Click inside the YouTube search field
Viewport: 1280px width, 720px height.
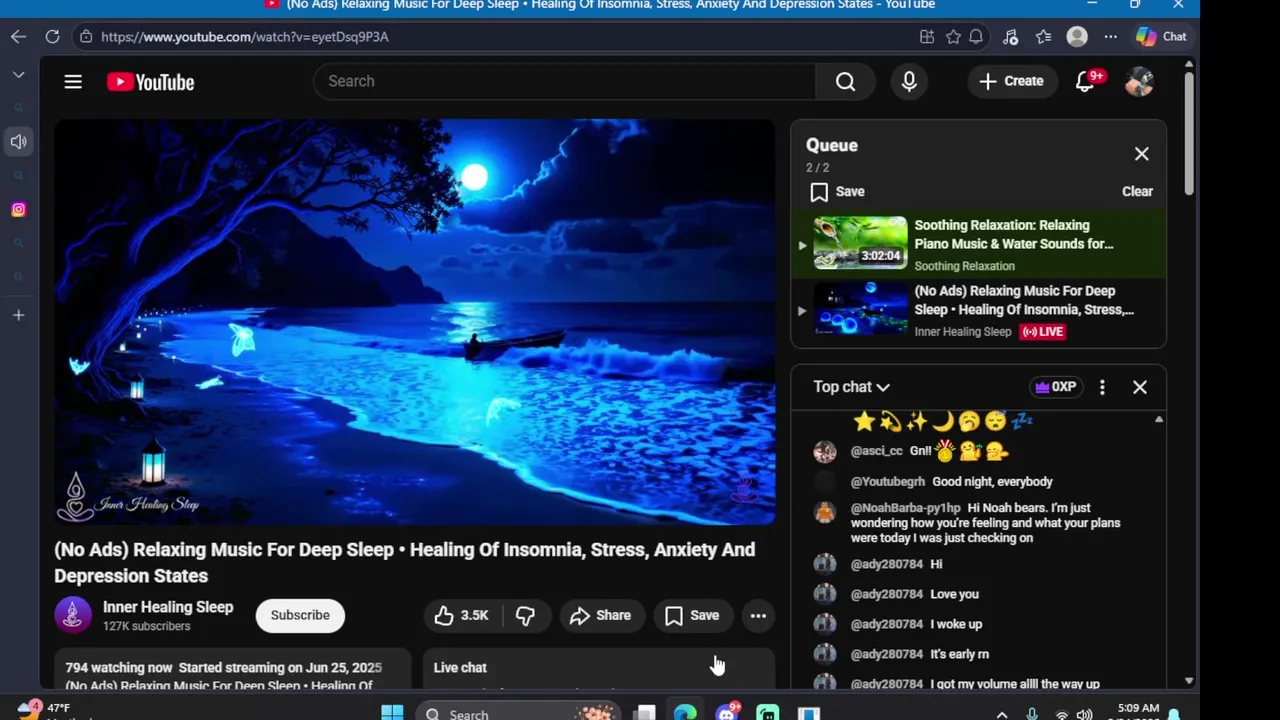pyautogui.click(x=565, y=81)
